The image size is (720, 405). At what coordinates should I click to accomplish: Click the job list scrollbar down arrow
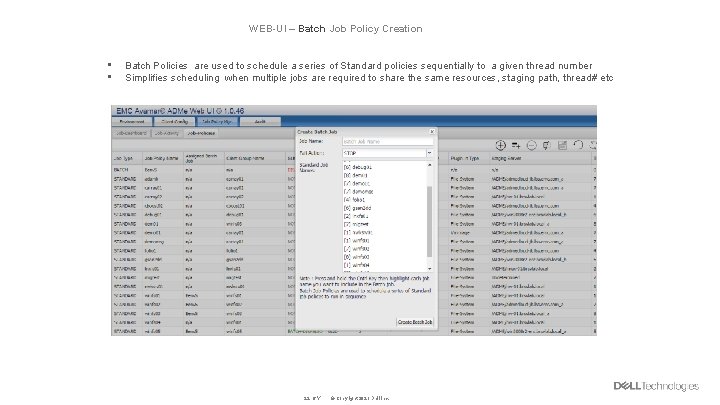coord(430,269)
